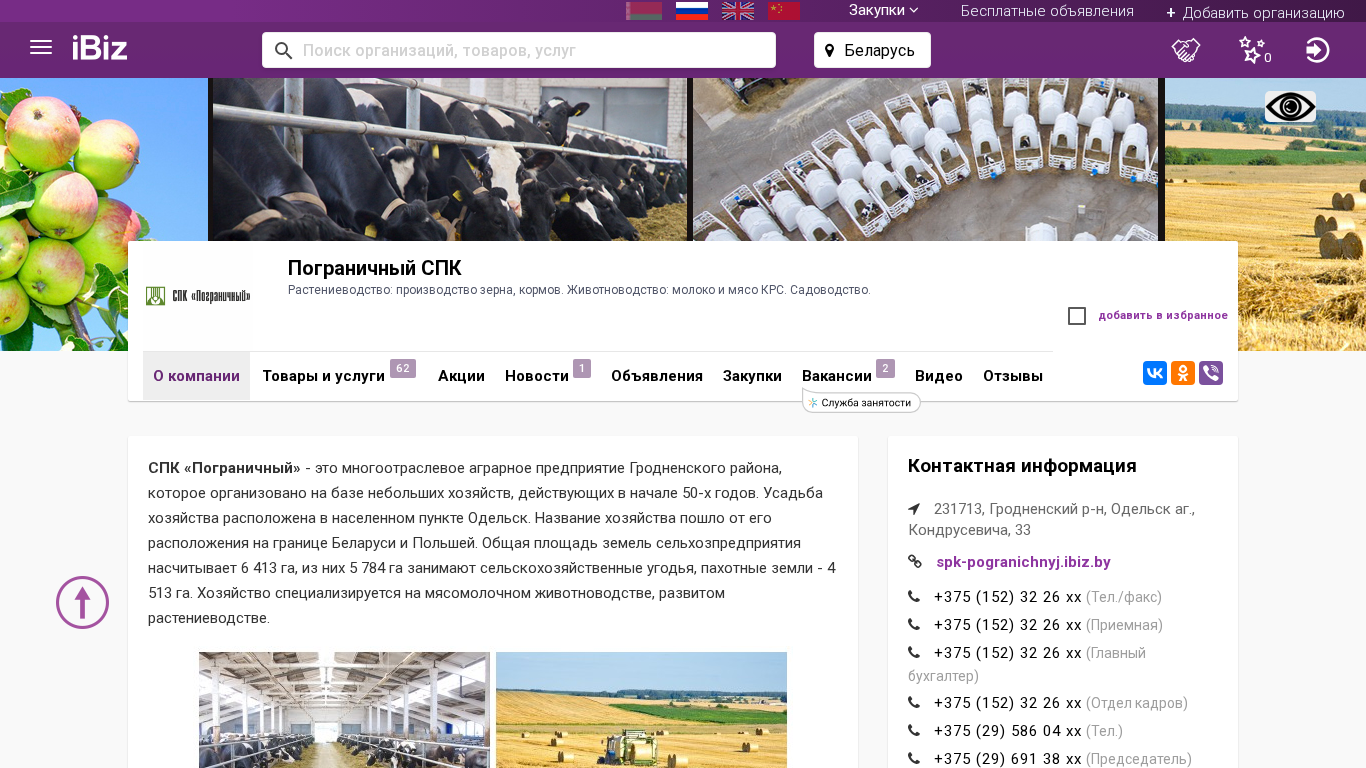
Task: Open the hamburger menu
Action: (x=41, y=48)
